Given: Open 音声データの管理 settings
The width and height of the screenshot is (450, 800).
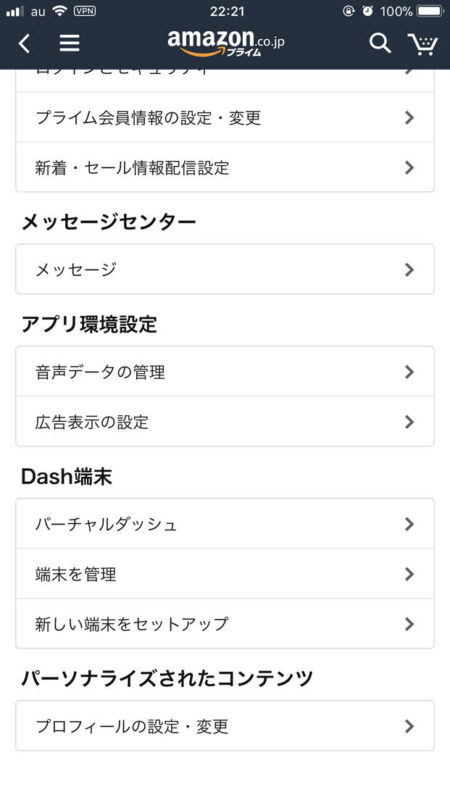Looking at the screenshot, I should (225, 372).
